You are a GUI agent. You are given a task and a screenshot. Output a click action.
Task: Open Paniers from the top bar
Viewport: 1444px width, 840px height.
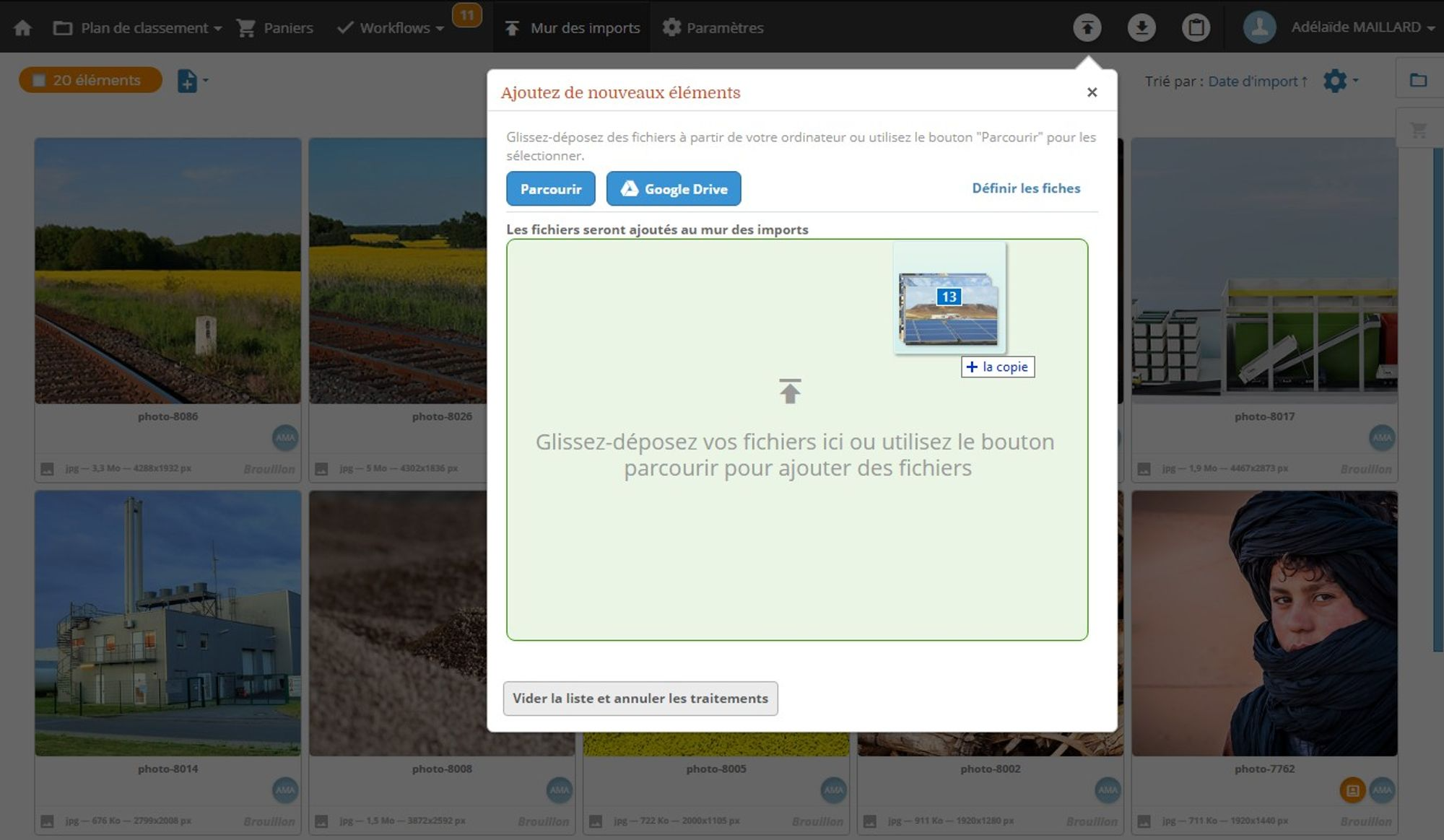275,27
